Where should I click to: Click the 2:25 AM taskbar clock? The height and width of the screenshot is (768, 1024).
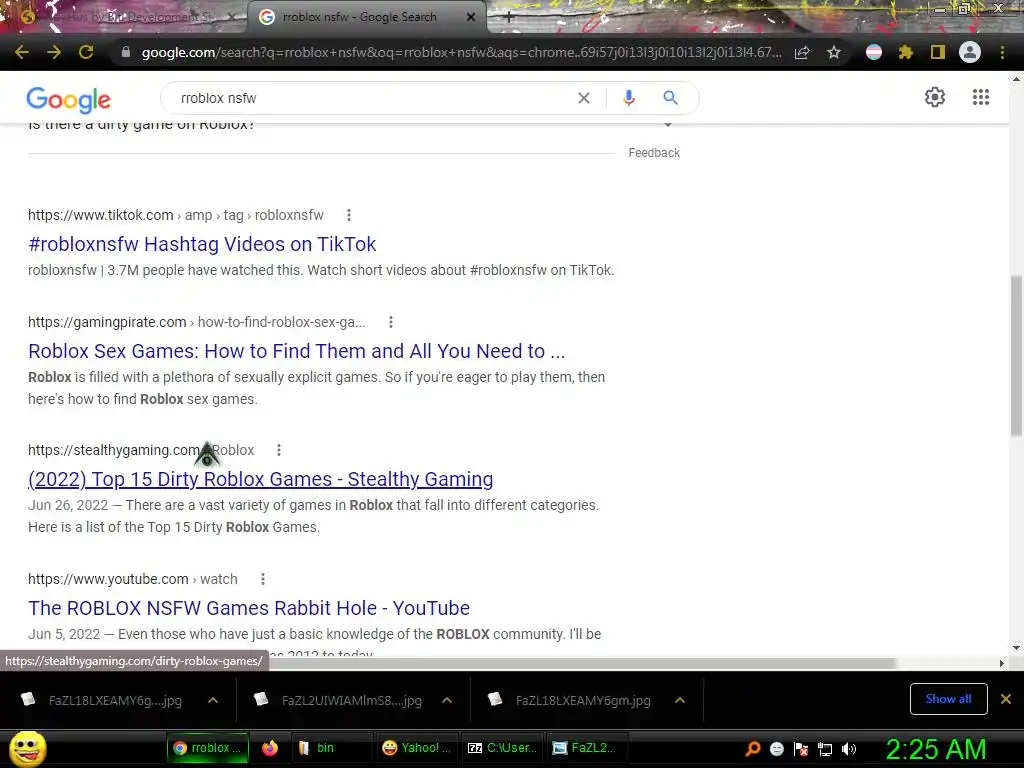coord(936,749)
